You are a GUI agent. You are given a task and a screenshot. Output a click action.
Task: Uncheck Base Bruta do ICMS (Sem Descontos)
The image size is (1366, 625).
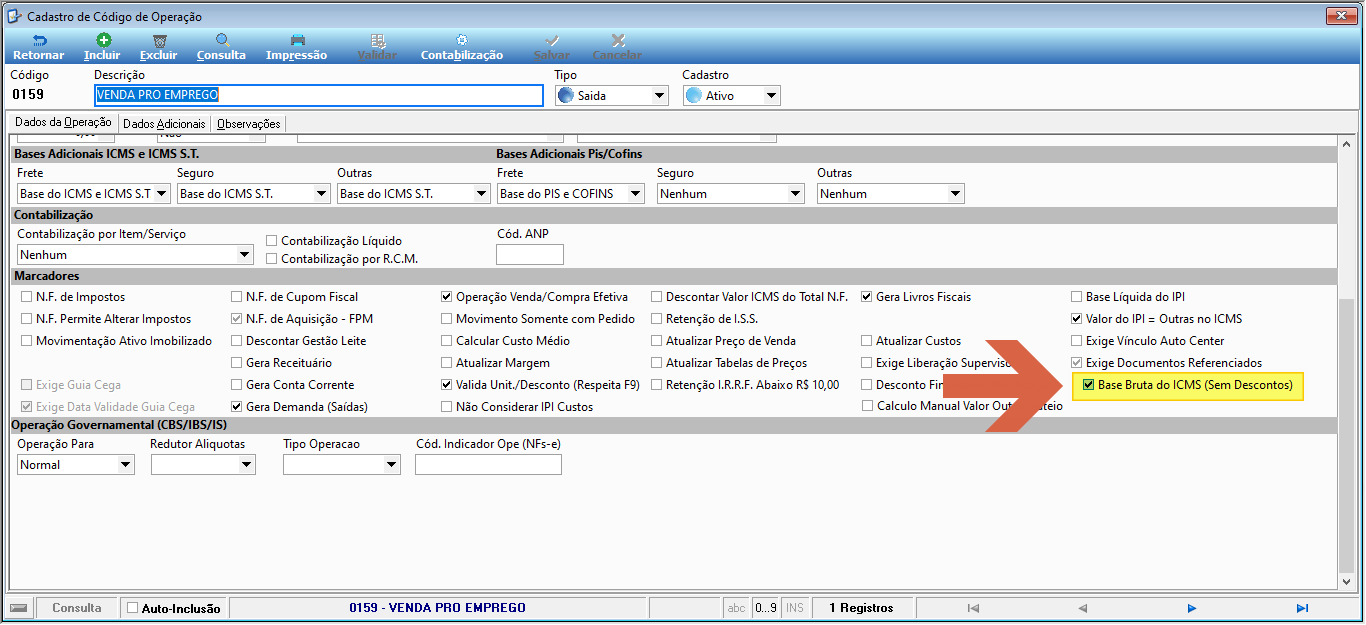point(1088,385)
